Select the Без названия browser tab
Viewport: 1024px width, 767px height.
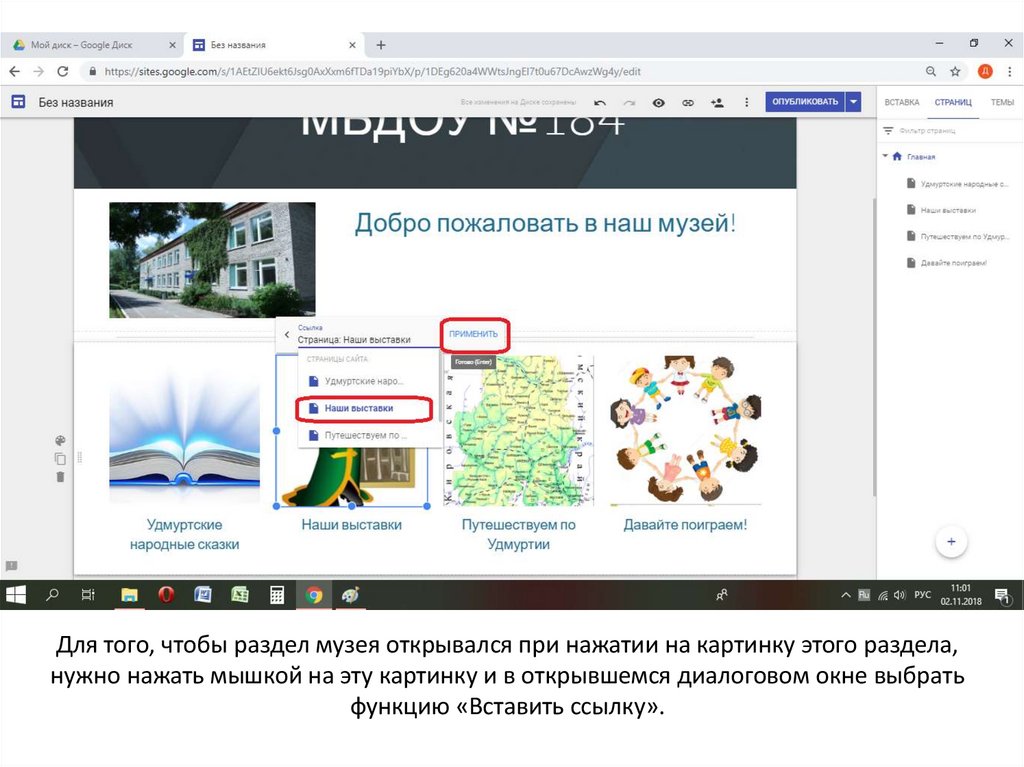pyautogui.click(x=274, y=45)
